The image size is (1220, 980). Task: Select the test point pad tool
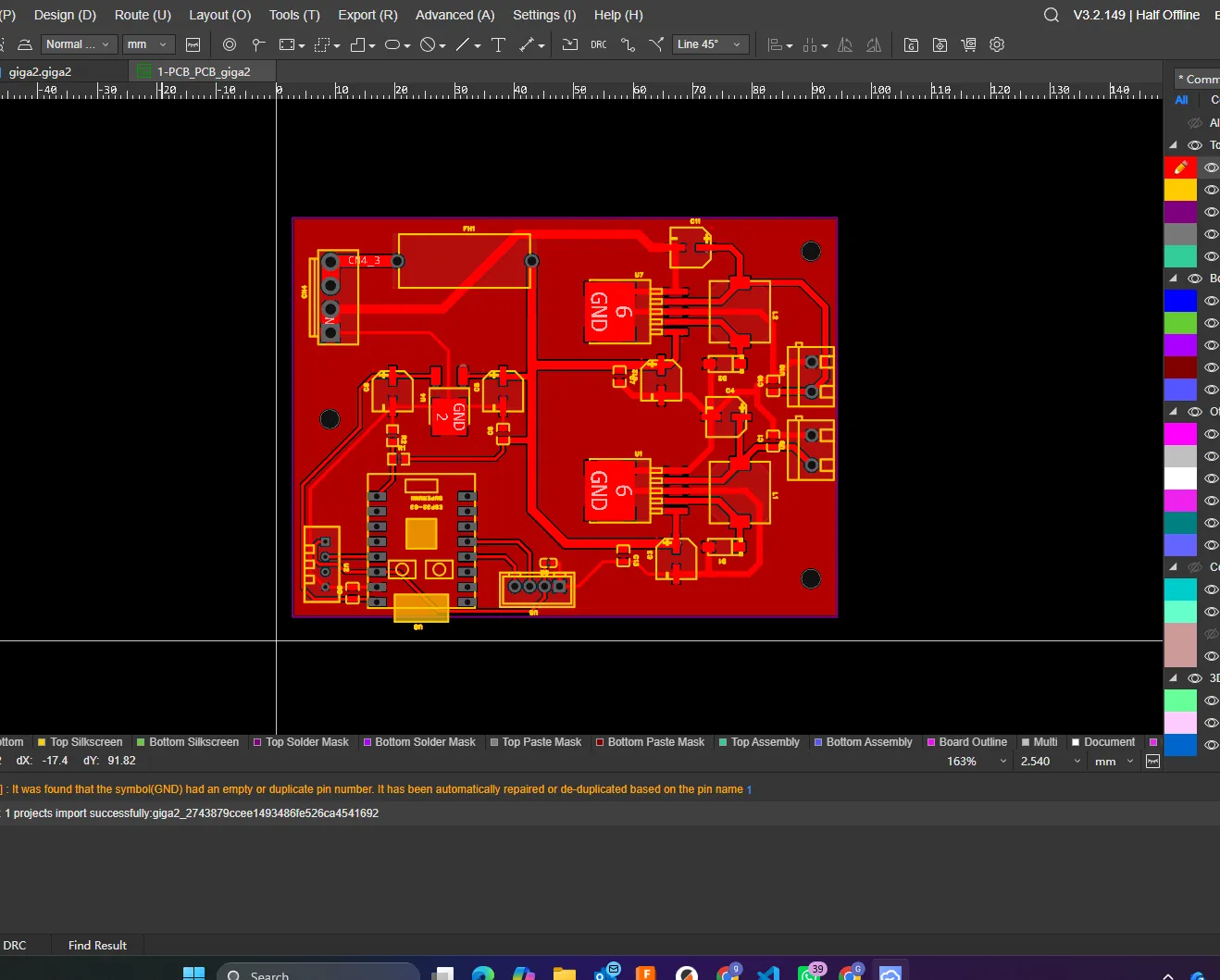pyautogui.click(x=258, y=44)
